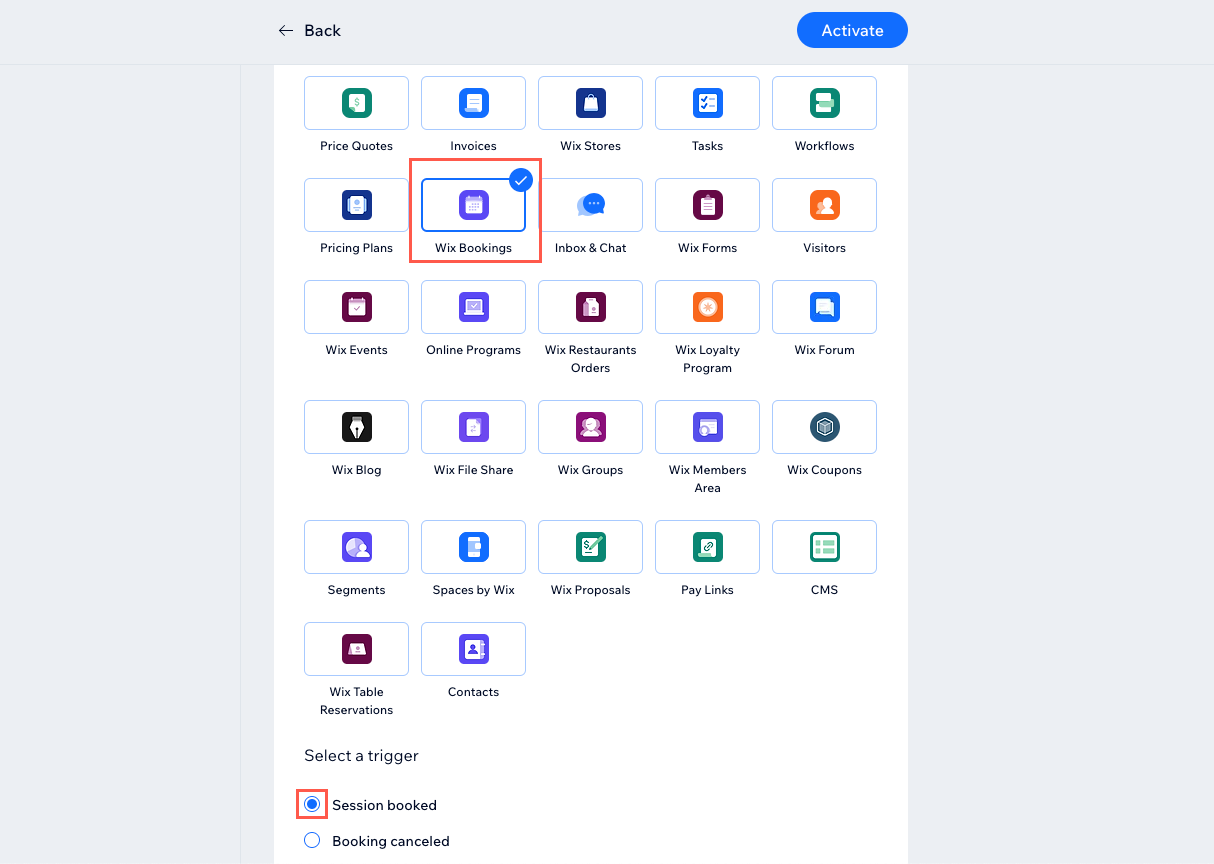Viewport: 1214px width, 864px height.
Task: Select the Wix Forum icon
Action: (x=824, y=306)
